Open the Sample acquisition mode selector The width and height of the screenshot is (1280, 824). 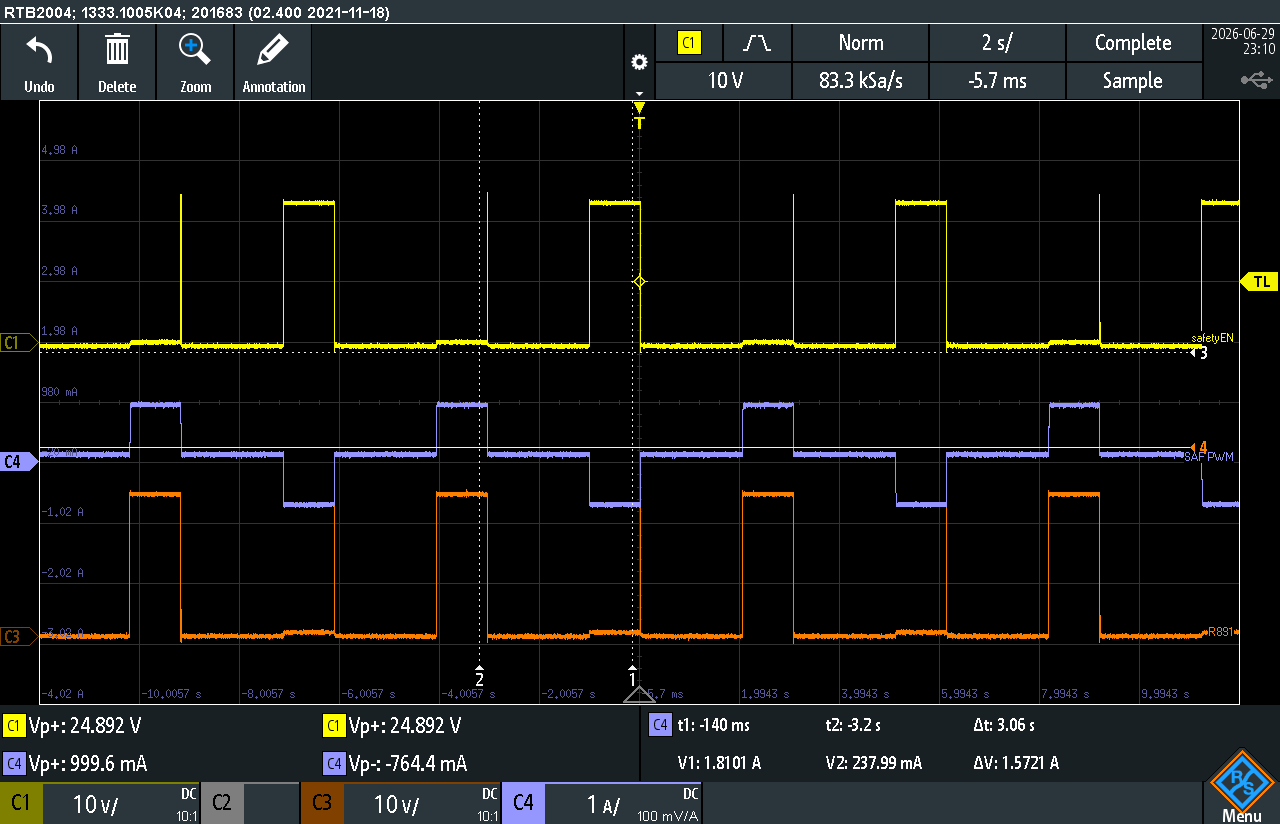pyautogui.click(x=1132, y=81)
